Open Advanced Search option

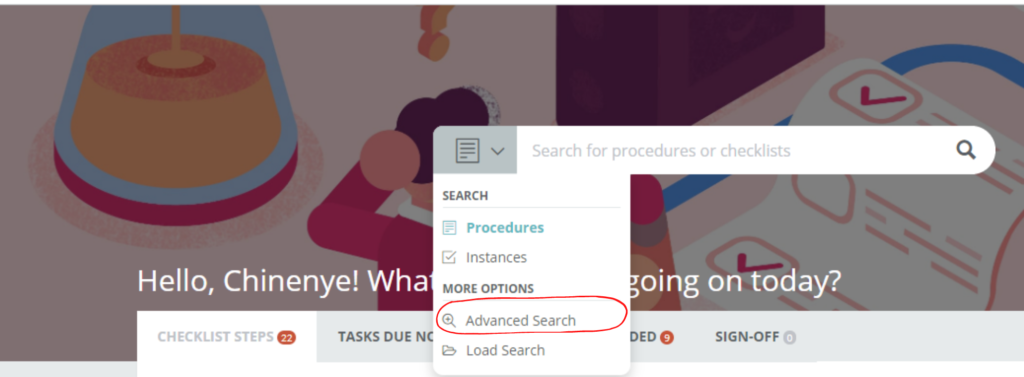520,320
